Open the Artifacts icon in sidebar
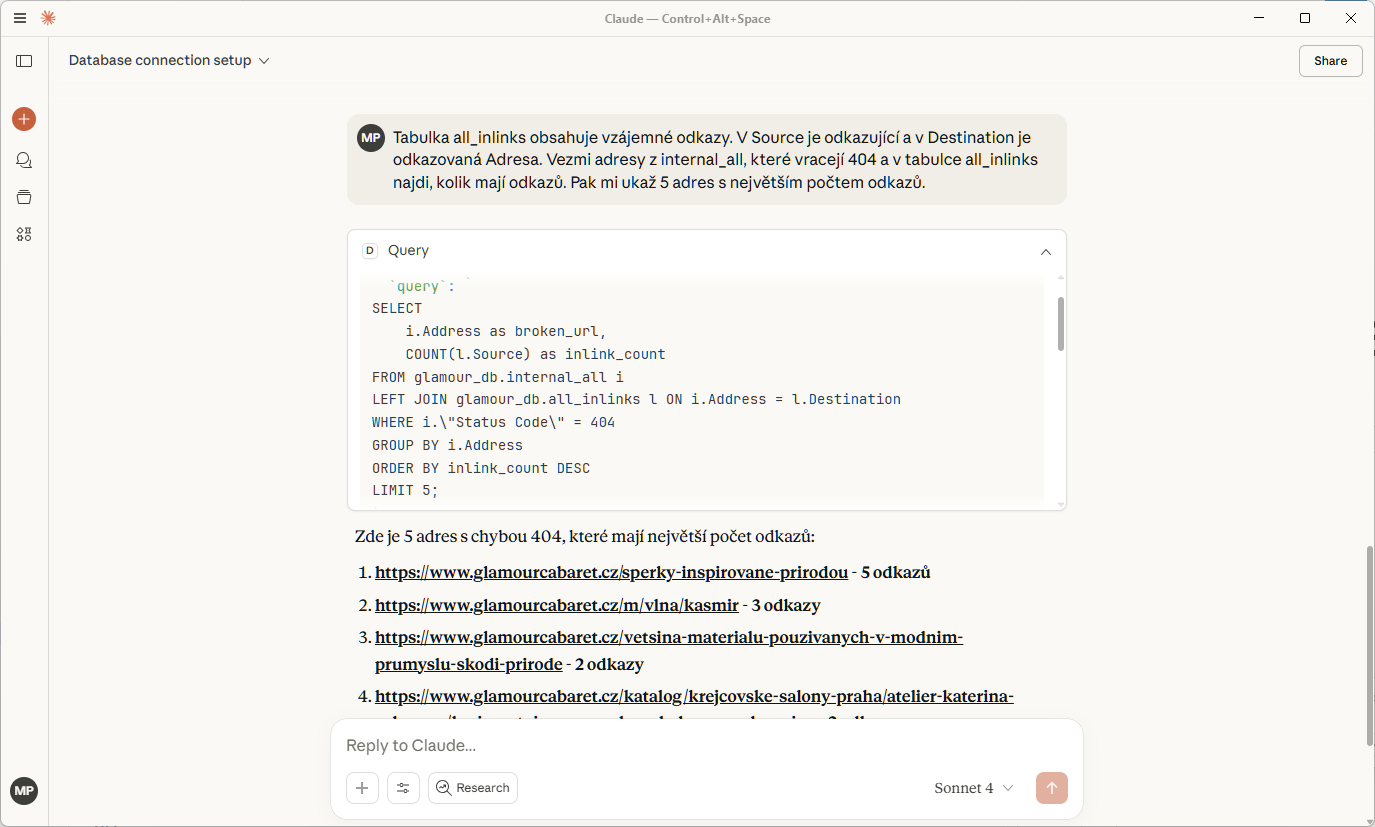Screen dimensions: 1375x827 click(24, 234)
